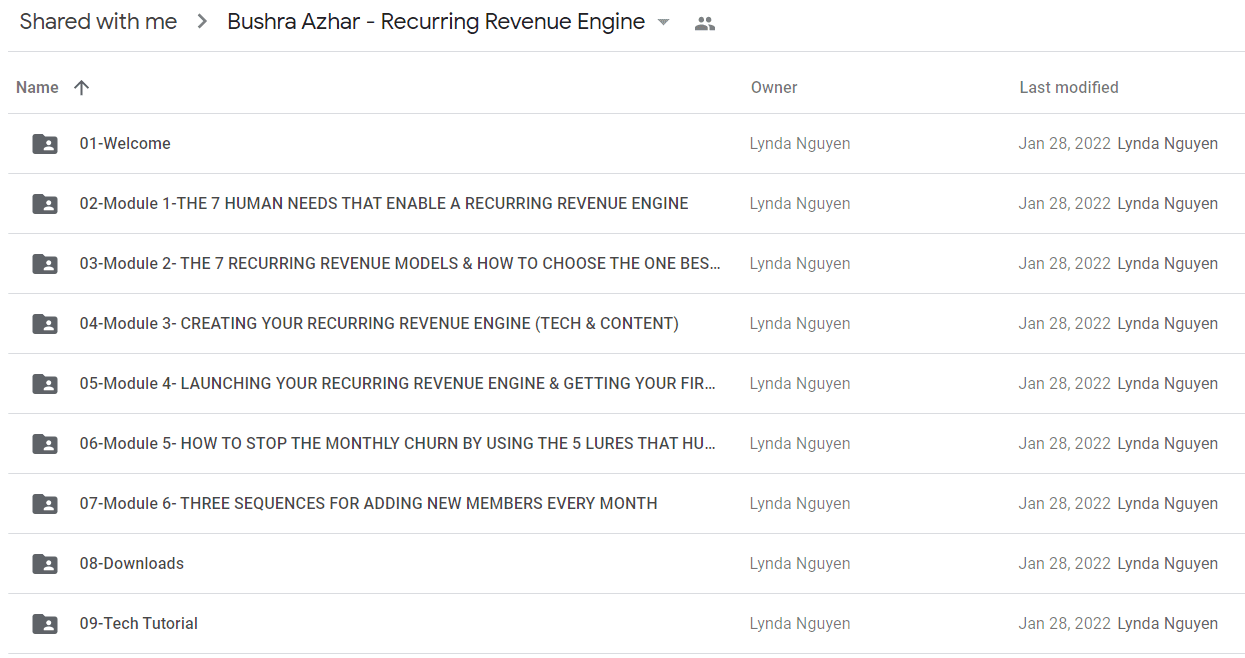Image resolution: width=1245 pixels, height=658 pixels.
Task: Click the shared folder icon for 08-Downloads
Action: click(x=45, y=564)
